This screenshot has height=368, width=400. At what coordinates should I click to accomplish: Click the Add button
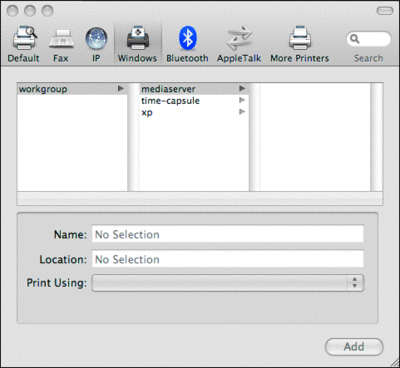pos(354,347)
